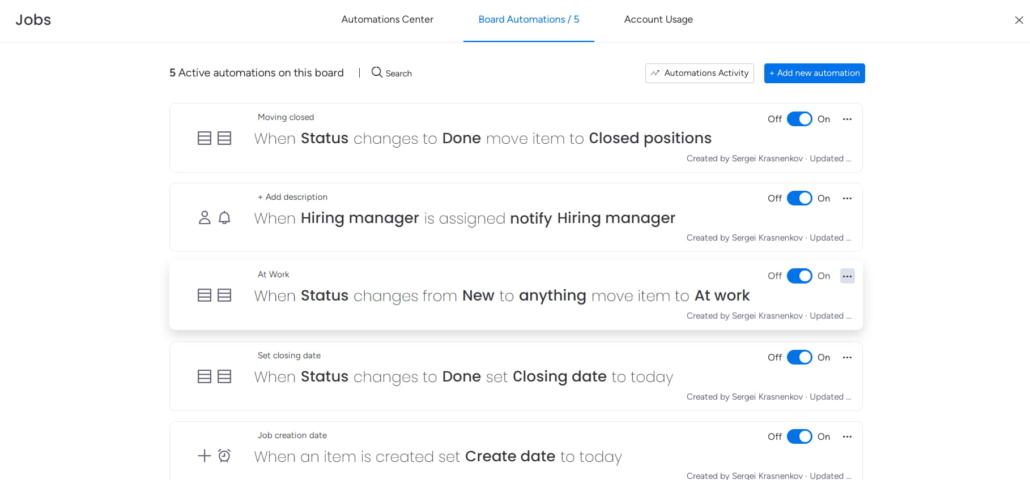Open more options for Moving closed automation
The height and width of the screenshot is (480, 1030).
[847, 119]
